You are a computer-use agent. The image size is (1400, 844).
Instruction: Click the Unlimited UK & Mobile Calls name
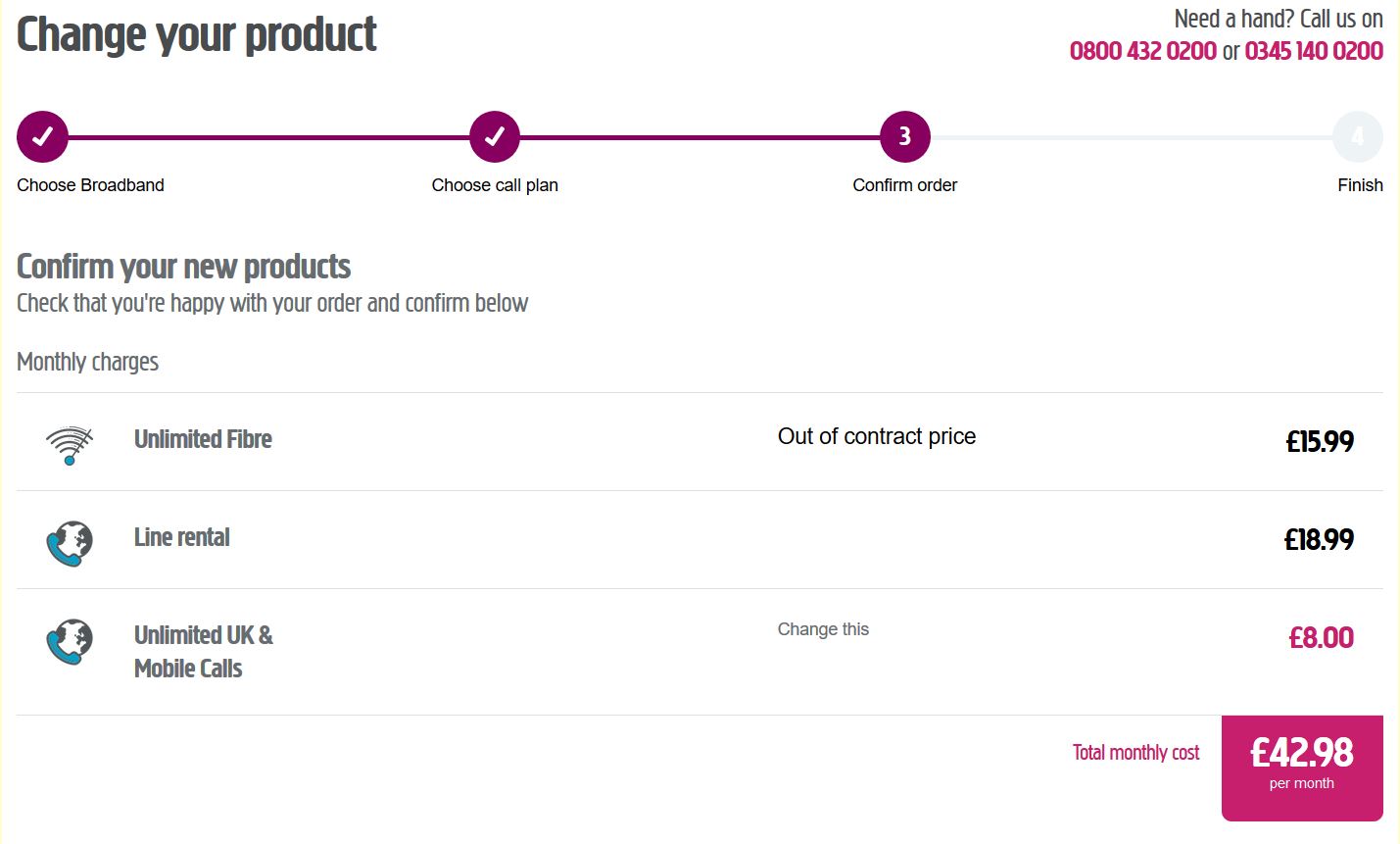click(203, 651)
